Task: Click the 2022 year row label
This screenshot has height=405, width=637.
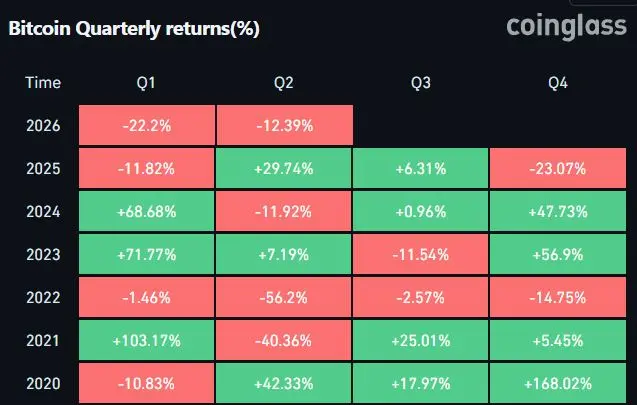Action: click(x=43, y=298)
